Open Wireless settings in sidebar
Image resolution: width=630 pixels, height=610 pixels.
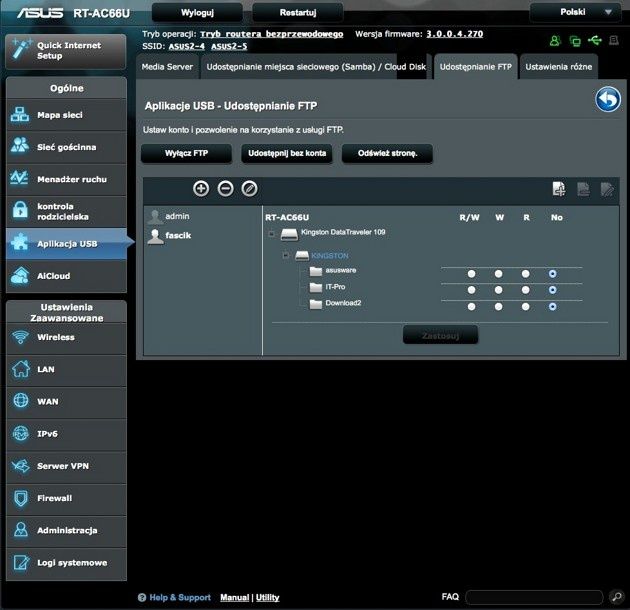point(66,337)
